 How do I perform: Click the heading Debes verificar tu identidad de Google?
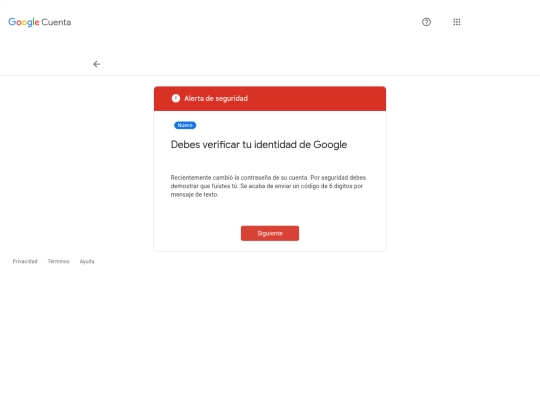259,145
